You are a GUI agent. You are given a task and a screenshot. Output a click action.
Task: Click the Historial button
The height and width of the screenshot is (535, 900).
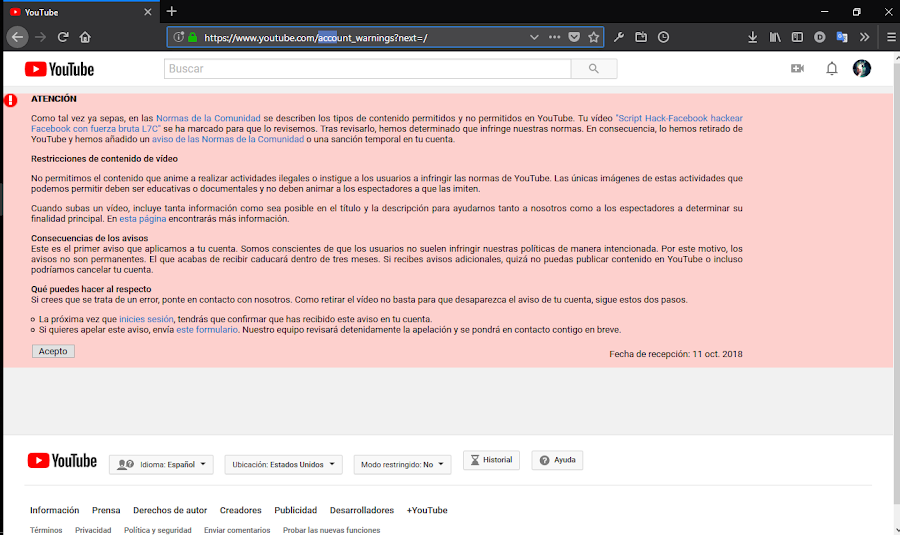point(491,460)
